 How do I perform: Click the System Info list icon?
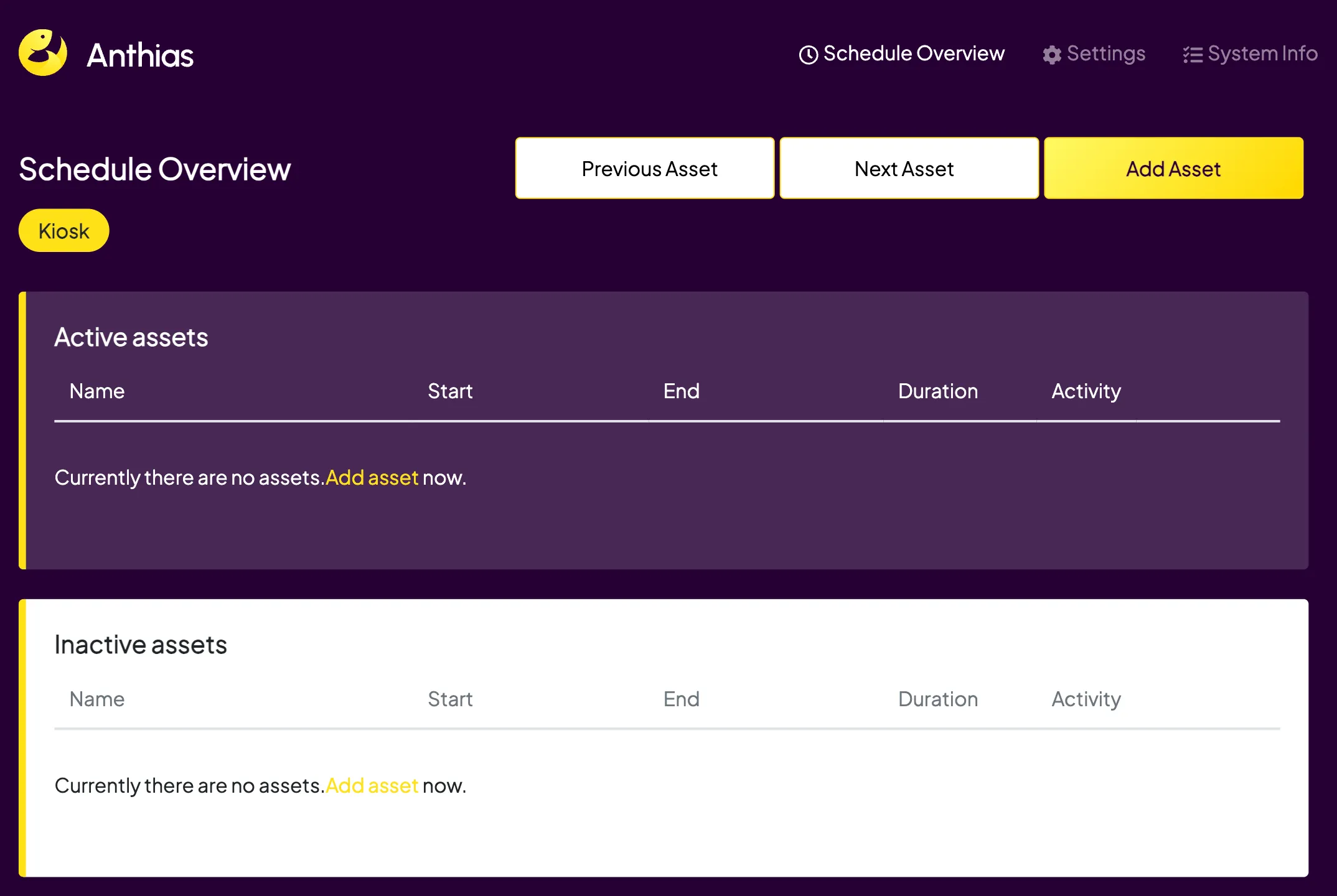pyautogui.click(x=1192, y=54)
